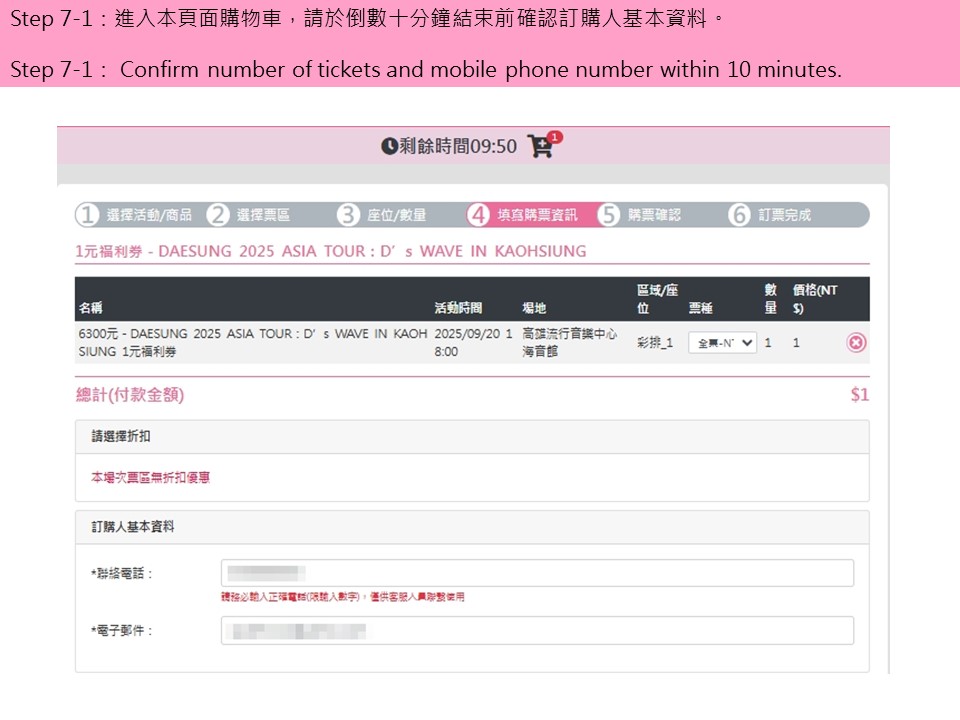Click the 電子郵件 email input field
This screenshot has height=720, width=960.
click(x=537, y=631)
